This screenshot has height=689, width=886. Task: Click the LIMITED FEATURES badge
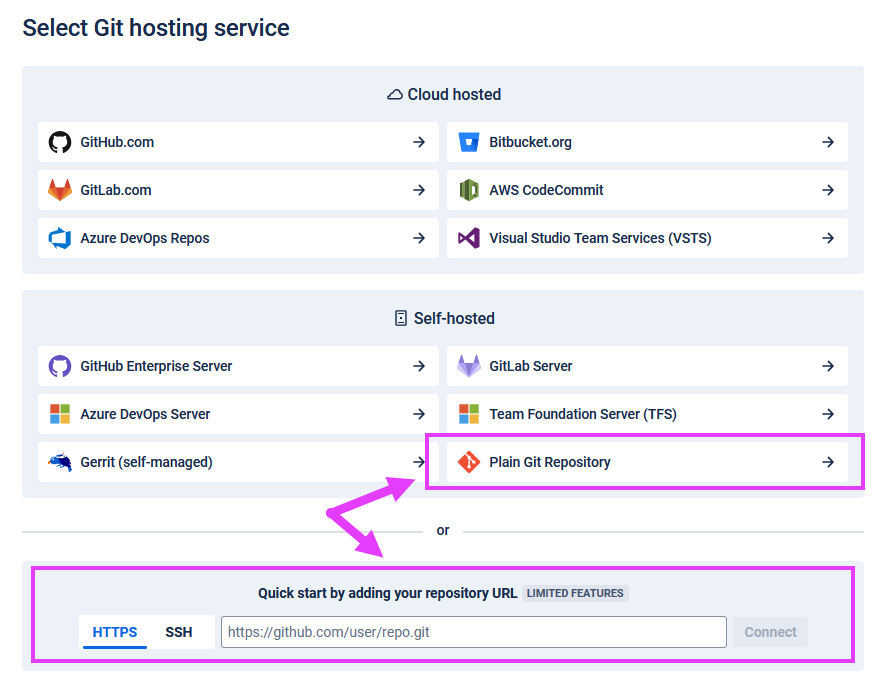575,593
